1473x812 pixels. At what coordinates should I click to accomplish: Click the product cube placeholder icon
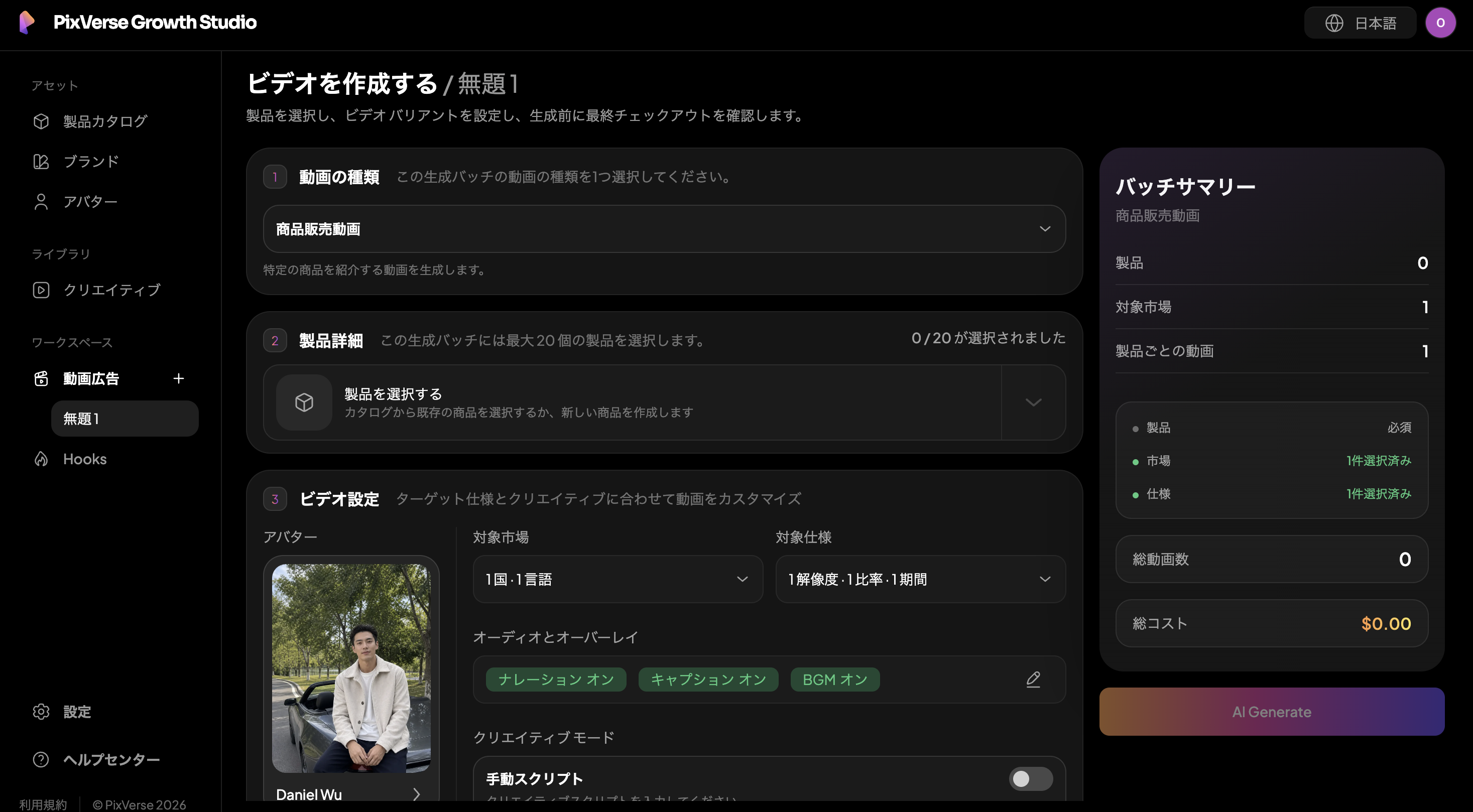pyautogui.click(x=304, y=402)
